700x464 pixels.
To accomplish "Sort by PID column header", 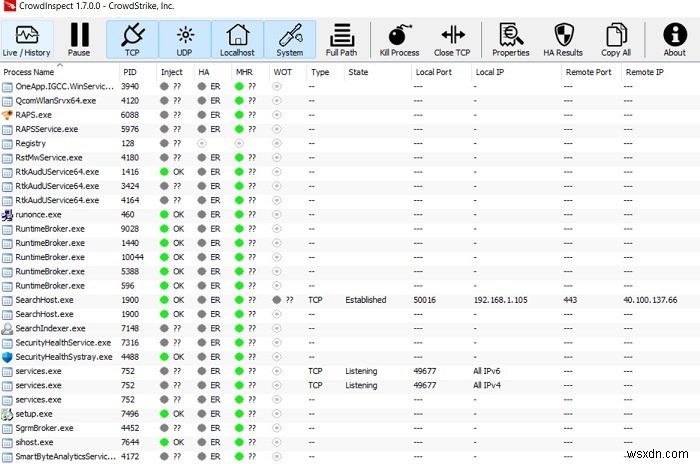I will point(138,72).
